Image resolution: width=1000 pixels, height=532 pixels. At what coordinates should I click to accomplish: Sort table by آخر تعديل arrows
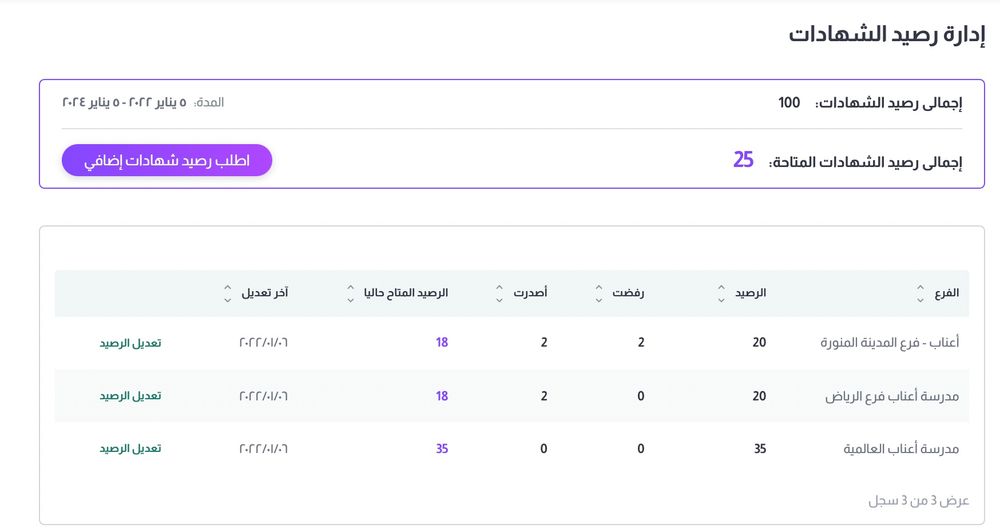click(x=228, y=293)
